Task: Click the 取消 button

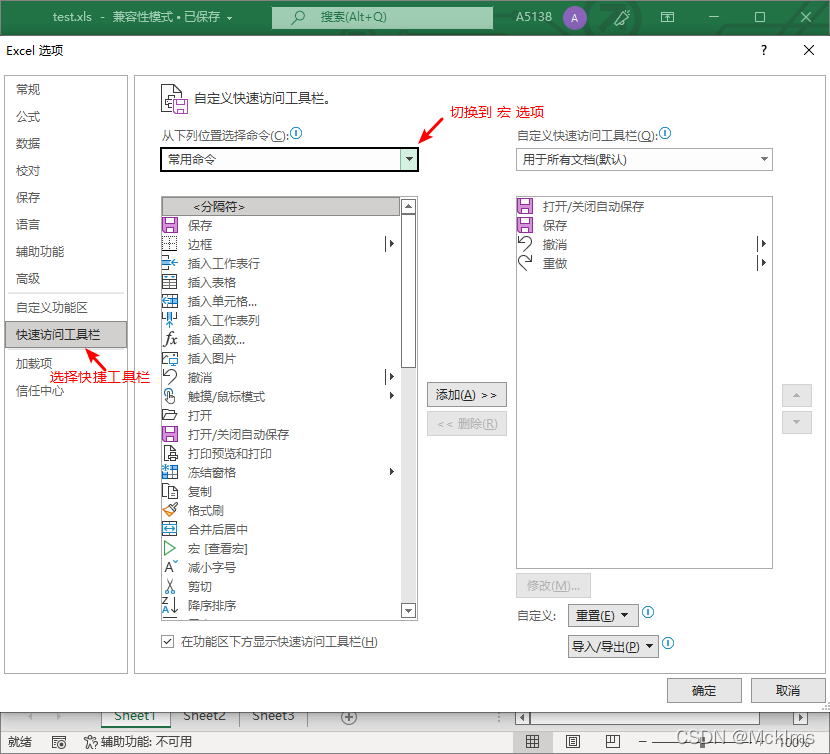Action: coord(788,690)
